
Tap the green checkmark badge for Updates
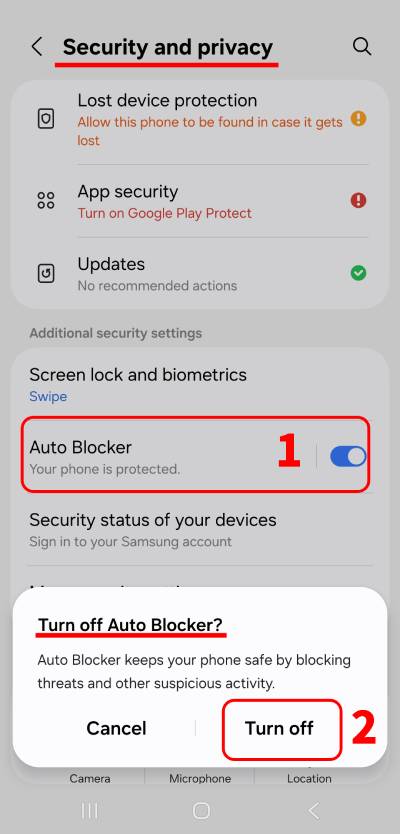click(359, 273)
